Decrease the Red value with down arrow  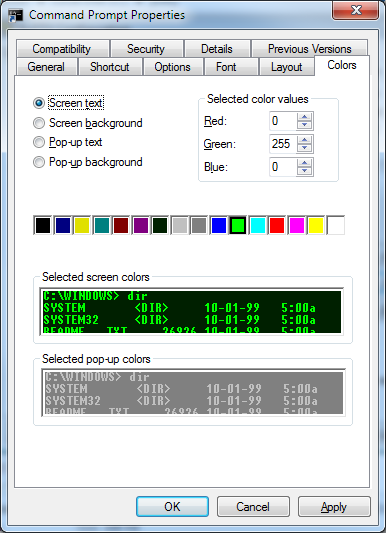(304, 125)
